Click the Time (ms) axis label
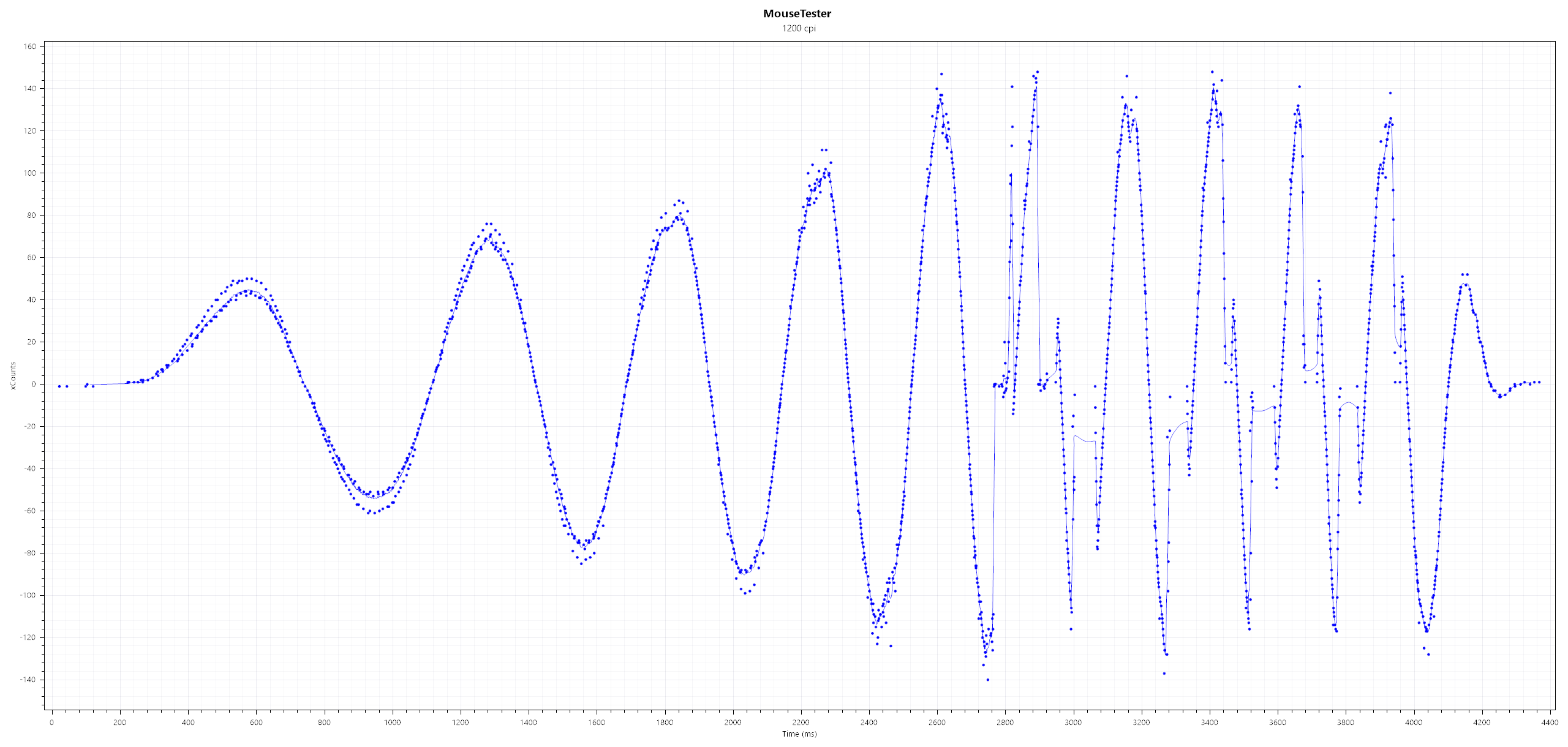 tap(799, 734)
